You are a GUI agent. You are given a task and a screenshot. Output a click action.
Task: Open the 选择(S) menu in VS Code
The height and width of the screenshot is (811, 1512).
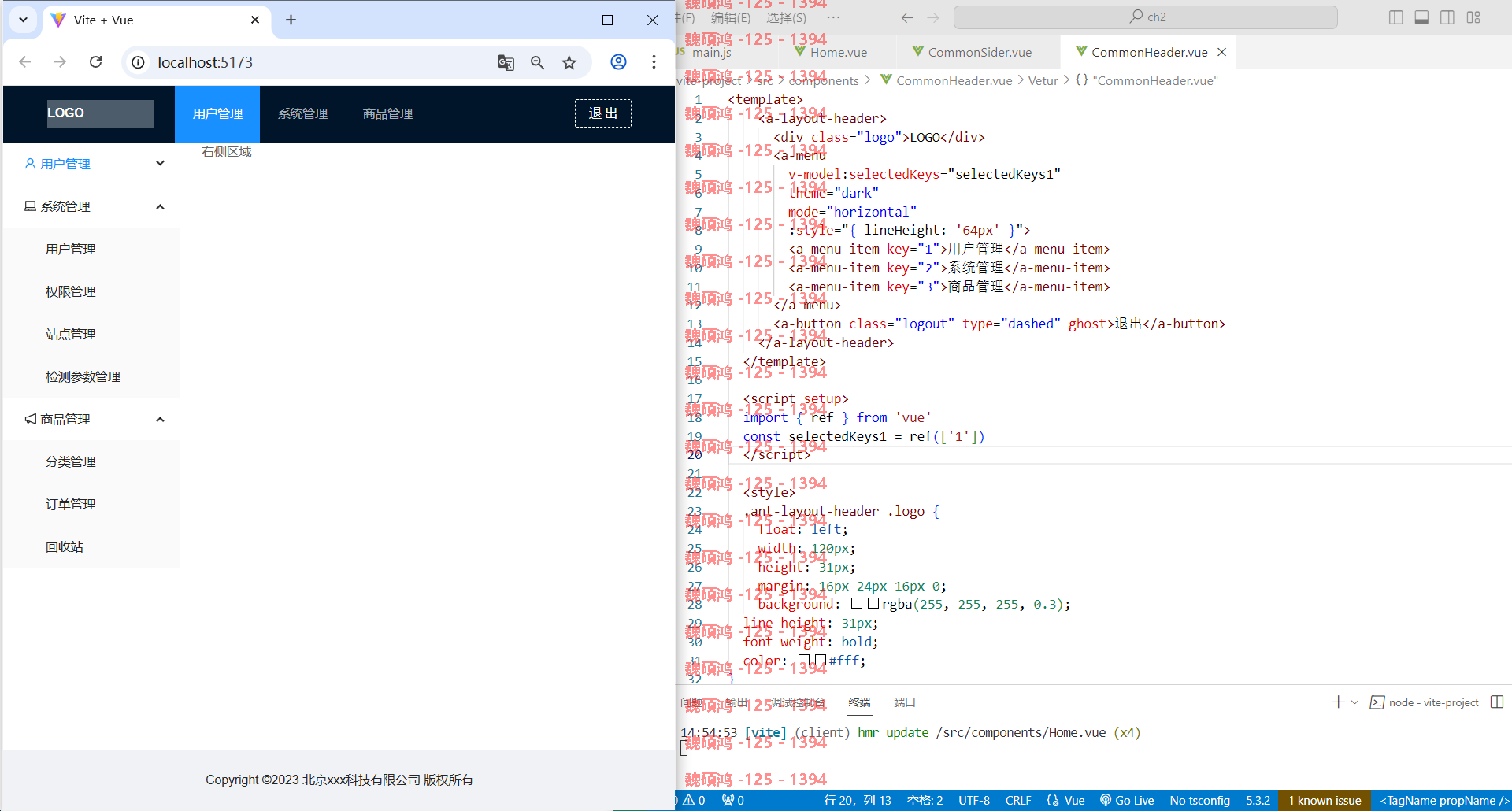point(786,17)
